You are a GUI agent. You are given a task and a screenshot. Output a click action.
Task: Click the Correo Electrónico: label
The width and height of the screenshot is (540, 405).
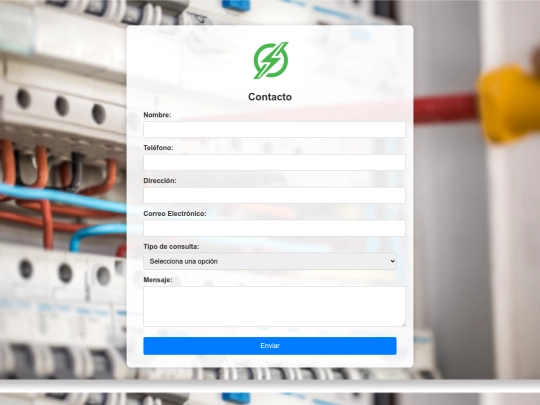(175, 214)
